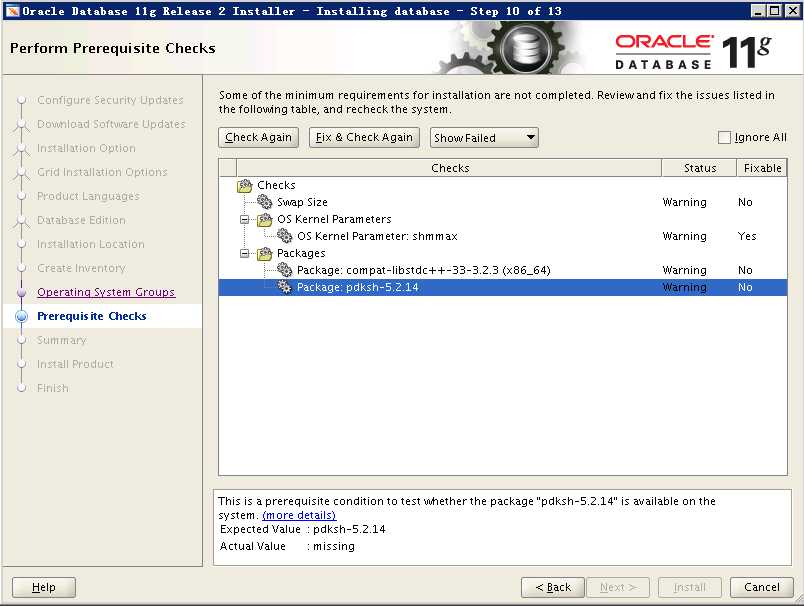
Task: Maximize the installer window
Action: point(775,11)
